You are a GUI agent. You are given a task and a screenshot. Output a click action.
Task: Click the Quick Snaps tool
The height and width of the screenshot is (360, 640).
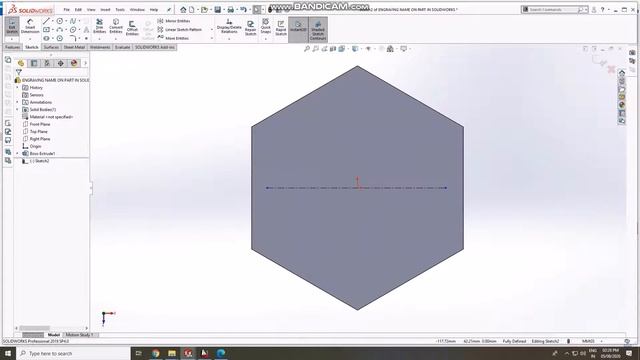click(266, 26)
